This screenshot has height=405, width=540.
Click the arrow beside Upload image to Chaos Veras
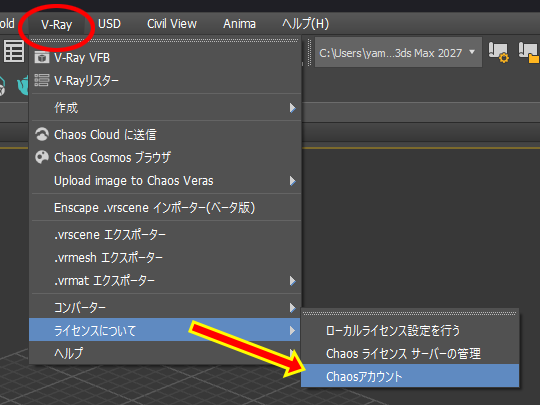[292, 181]
